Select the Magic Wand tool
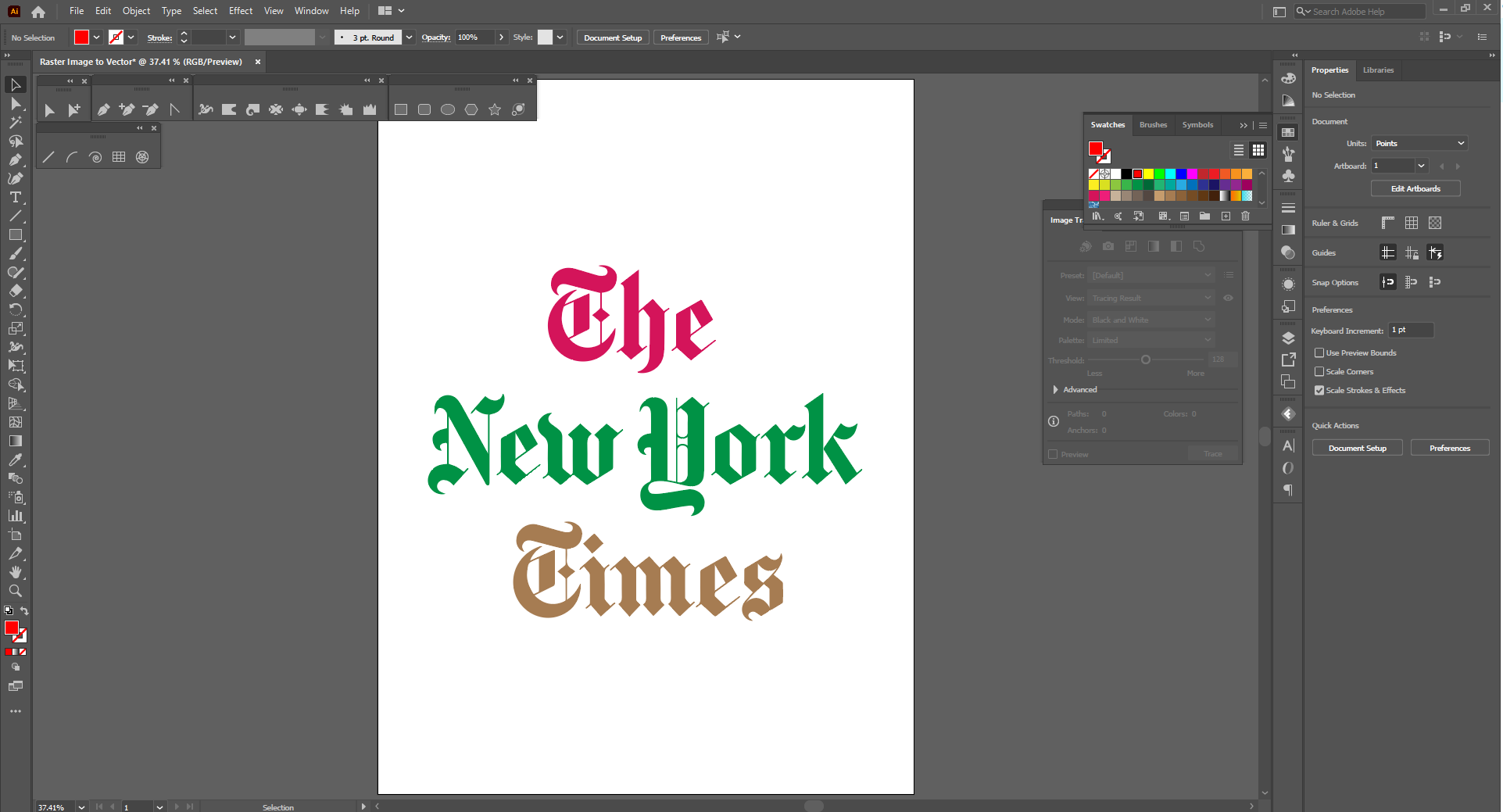 (x=15, y=122)
